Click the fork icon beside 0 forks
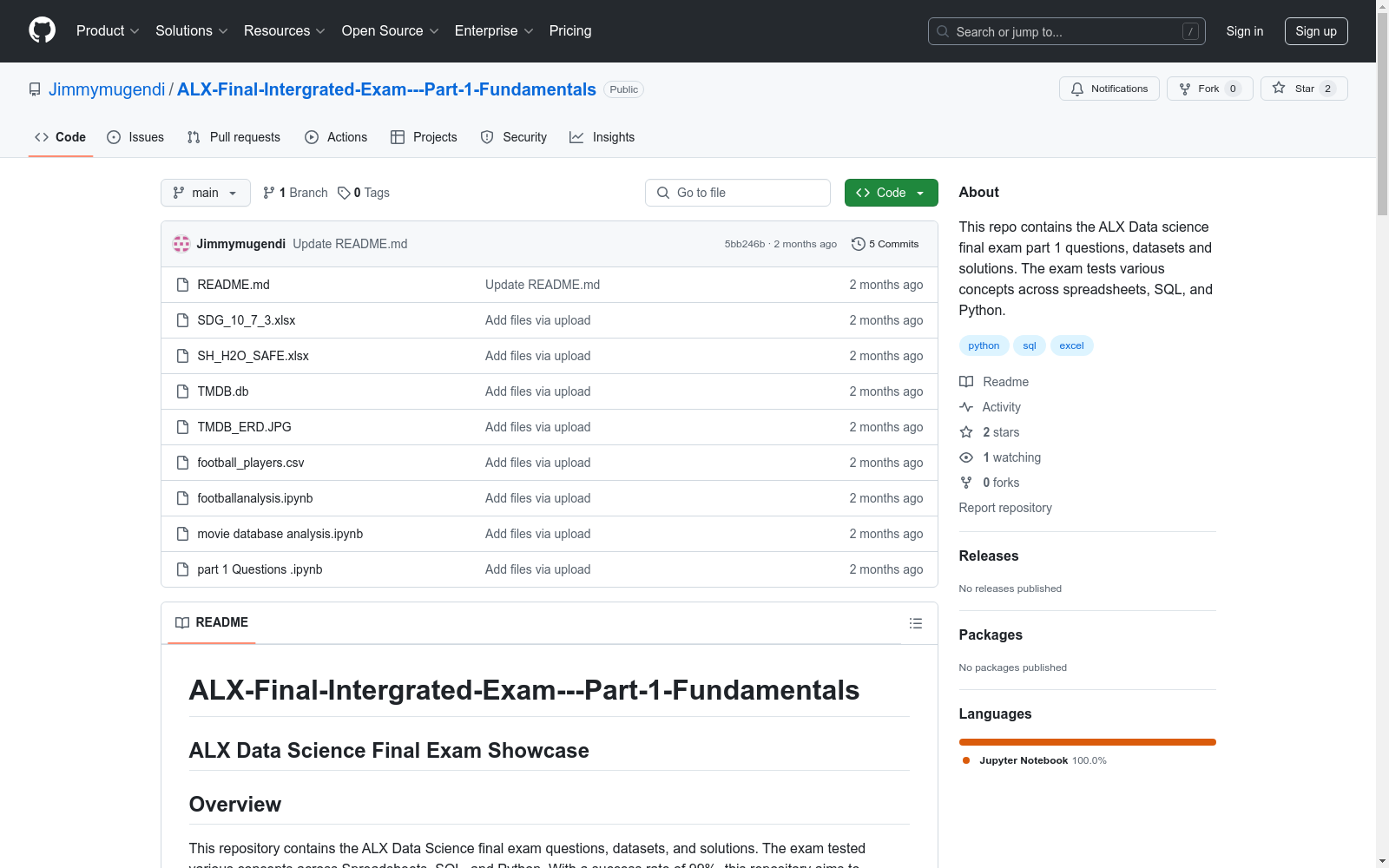Image resolution: width=1389 pixels, height=868 pixels. click(966, 483)
